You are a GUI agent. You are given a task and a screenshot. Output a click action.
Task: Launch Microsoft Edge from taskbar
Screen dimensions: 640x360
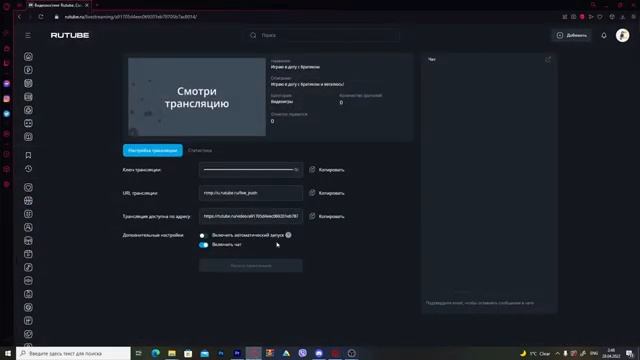pos(156,353)
